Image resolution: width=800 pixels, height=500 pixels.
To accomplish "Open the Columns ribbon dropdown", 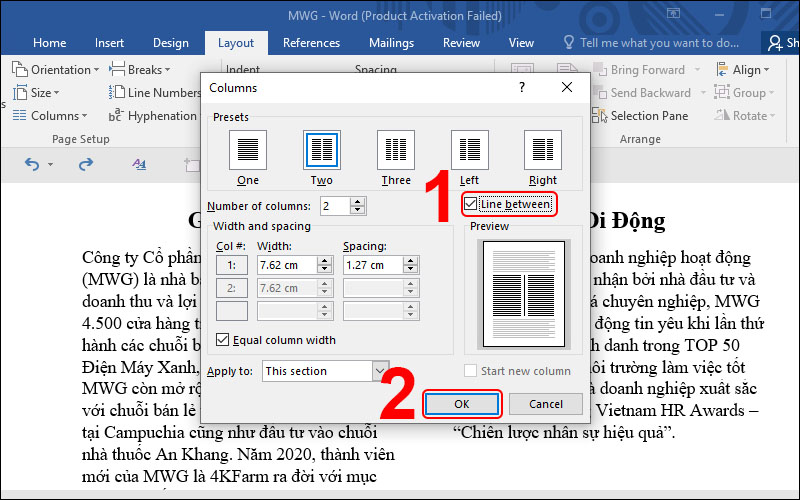I will point(49,116).
